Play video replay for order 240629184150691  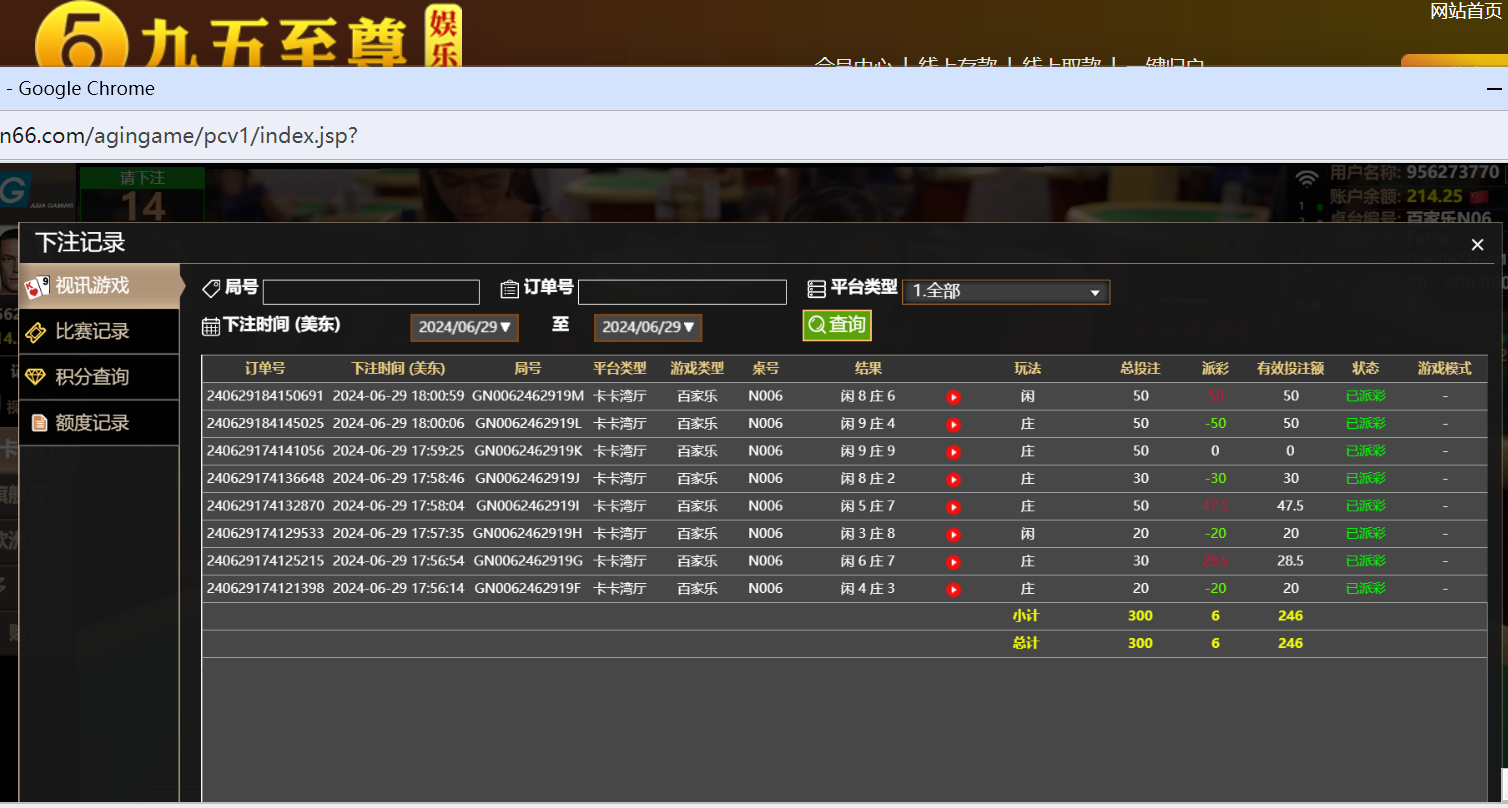tap(953, 397)
